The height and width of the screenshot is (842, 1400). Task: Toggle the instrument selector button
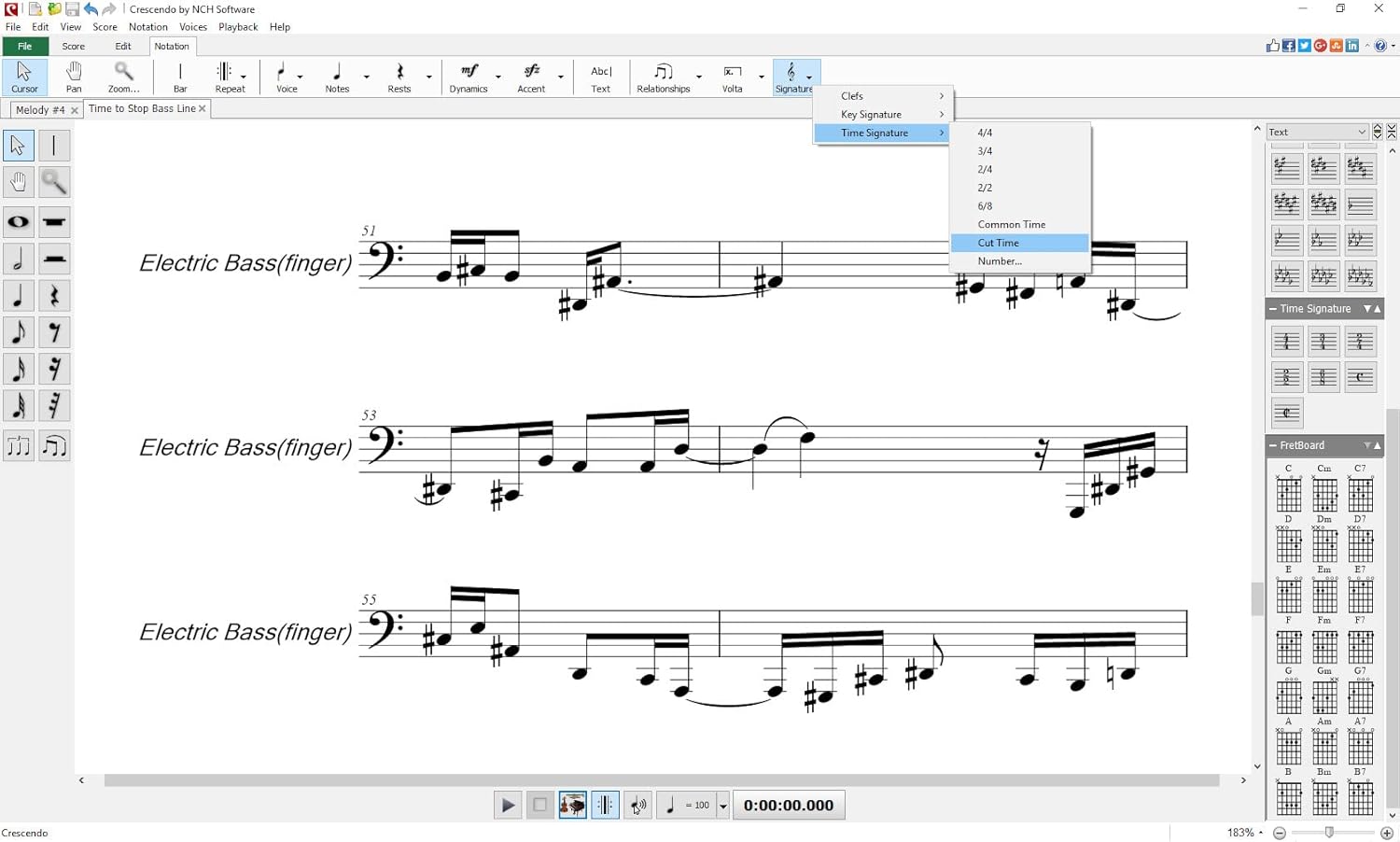point(572,805)
